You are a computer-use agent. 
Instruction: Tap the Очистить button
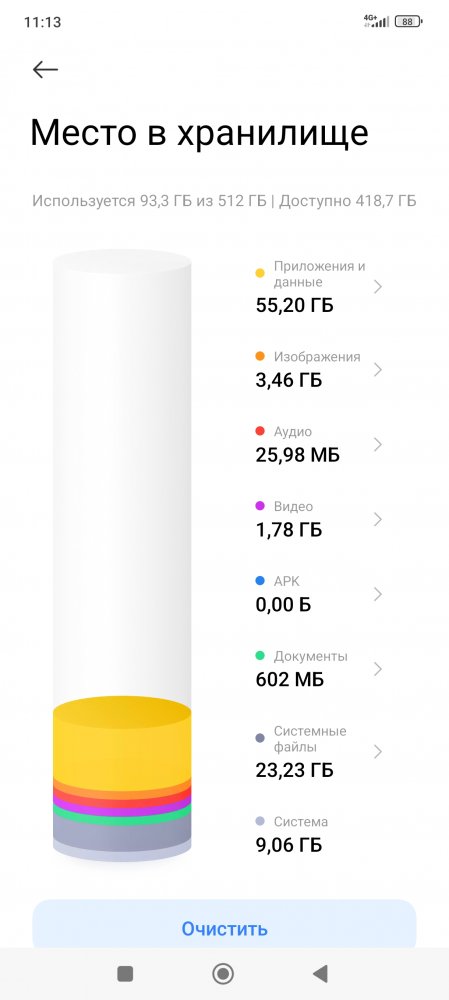[224, 928]
